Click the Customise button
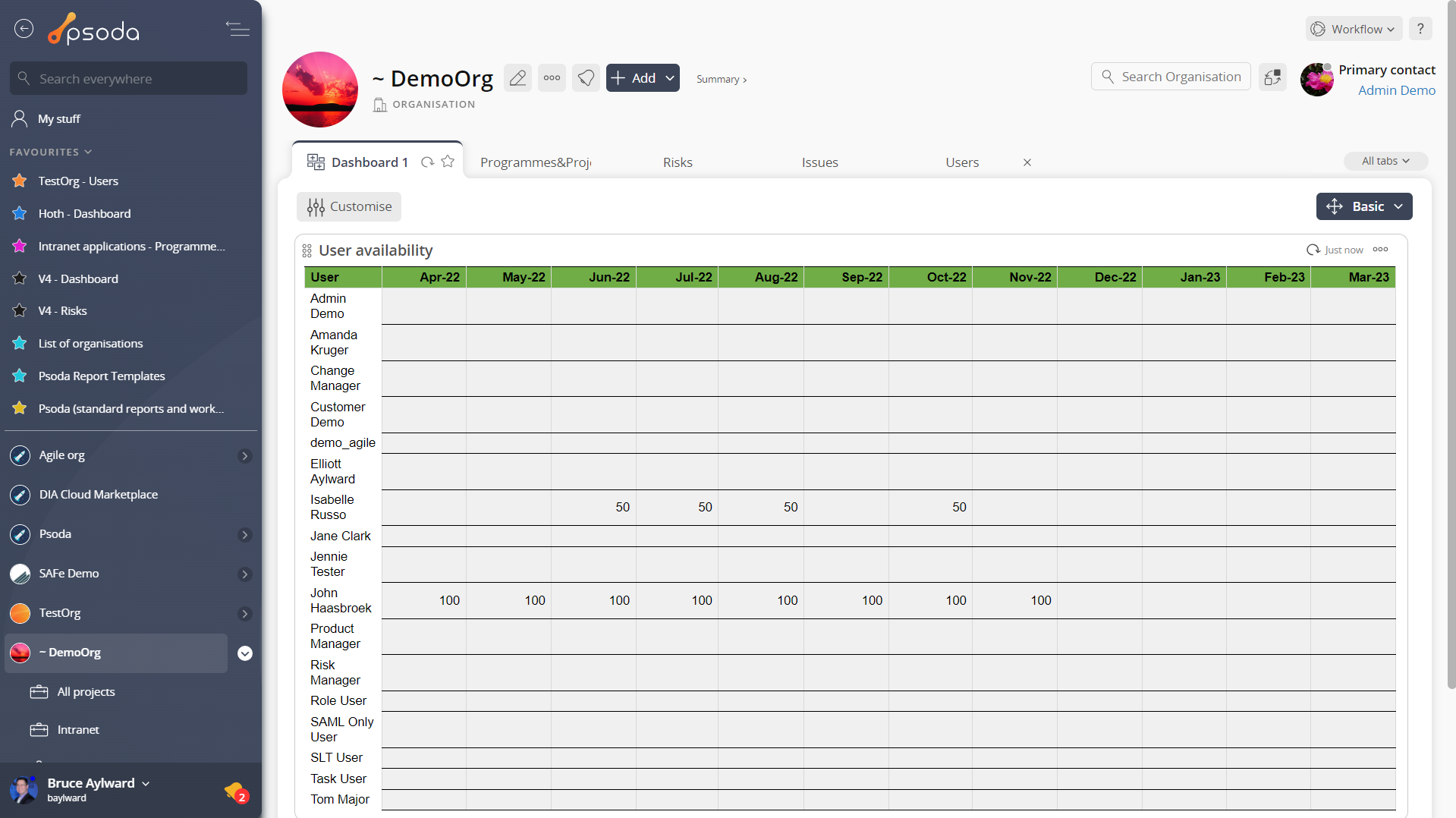 click(349, 206)
